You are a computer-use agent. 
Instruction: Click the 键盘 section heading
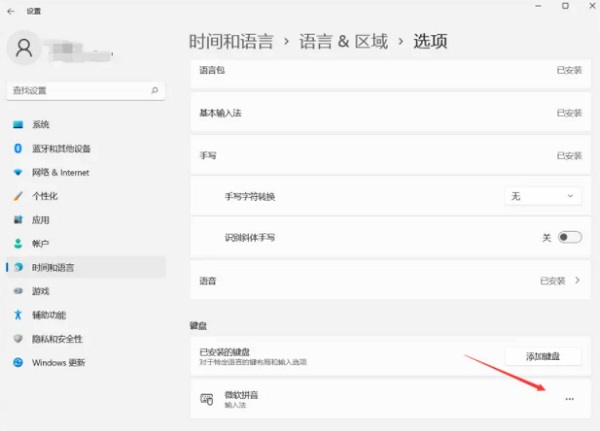(198, 326)
